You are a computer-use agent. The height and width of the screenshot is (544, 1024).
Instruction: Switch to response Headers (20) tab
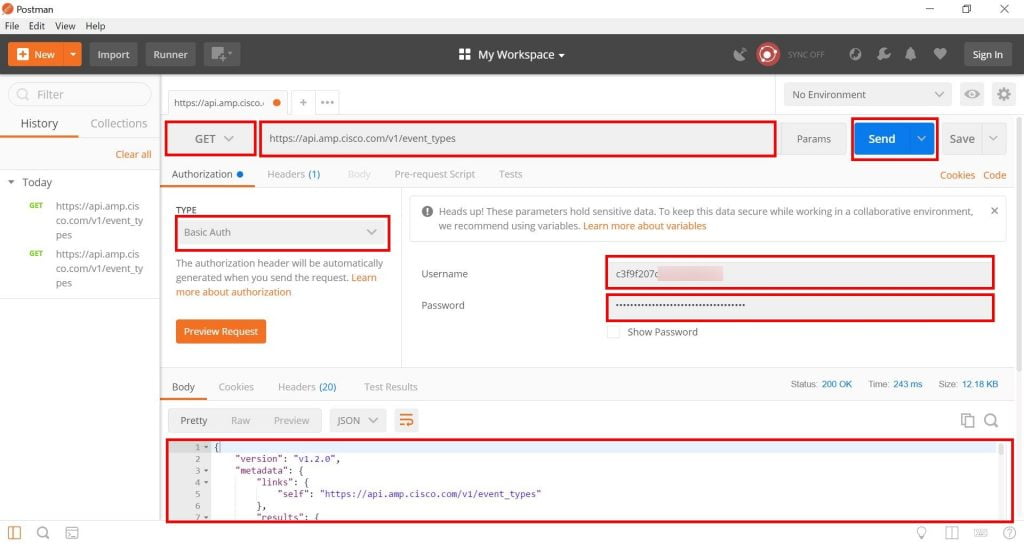coord(307,387)
